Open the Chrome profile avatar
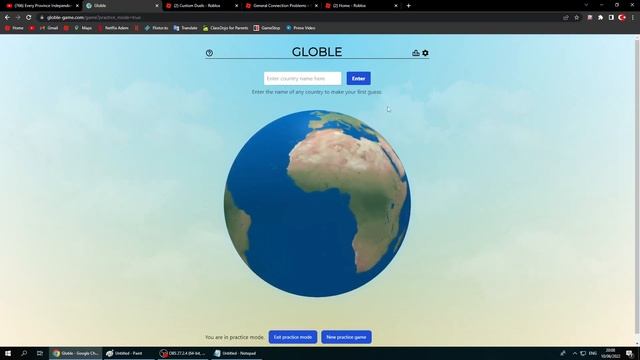 click(622, 18)
